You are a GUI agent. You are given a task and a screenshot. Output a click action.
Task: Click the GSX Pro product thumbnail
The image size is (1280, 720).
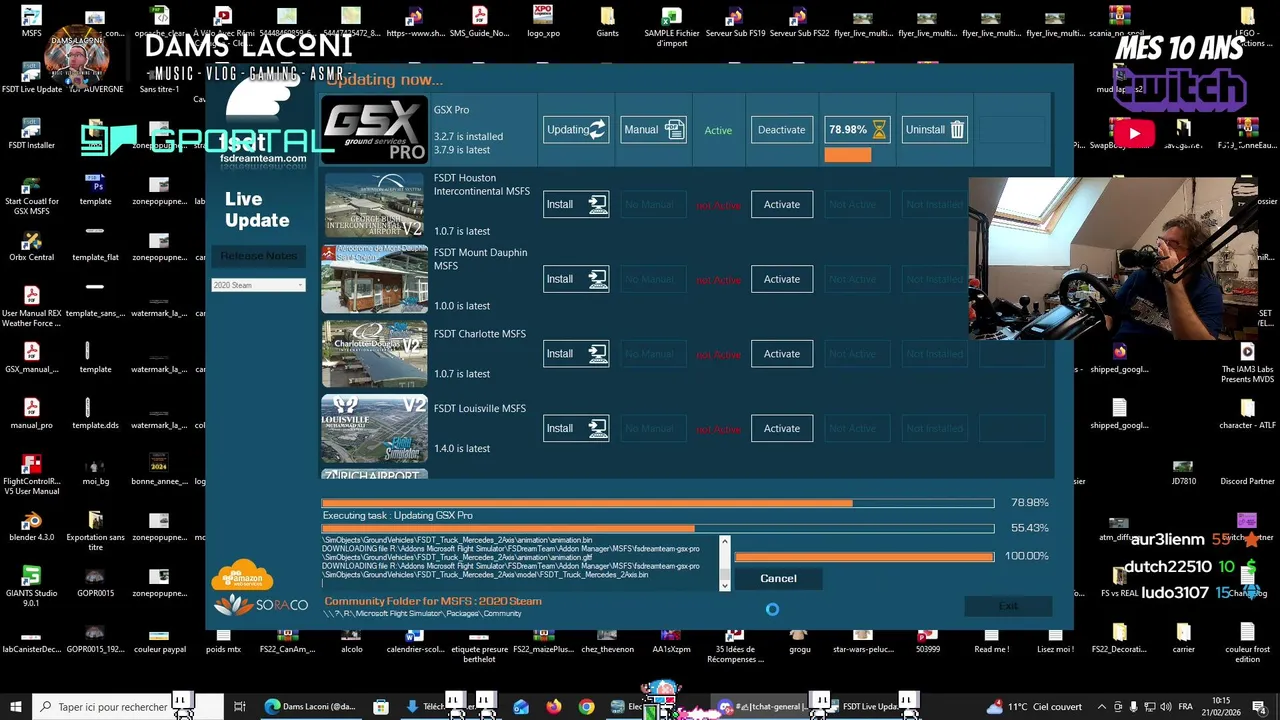[374, 129]
